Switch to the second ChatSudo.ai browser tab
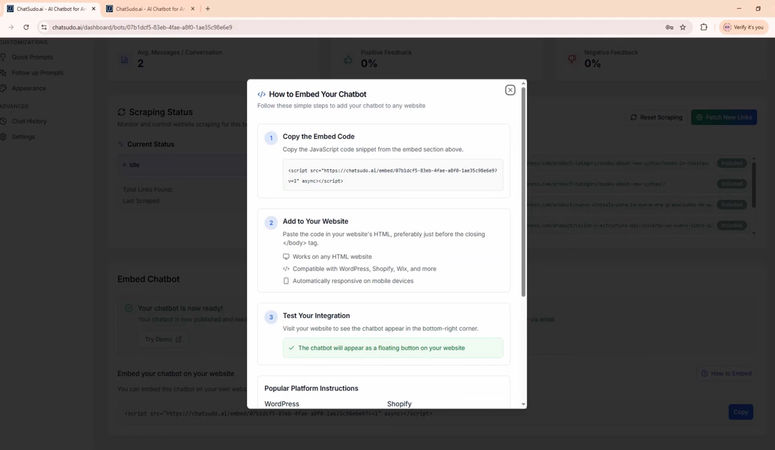The image size is (775, 450). click(x=148, y=9)
